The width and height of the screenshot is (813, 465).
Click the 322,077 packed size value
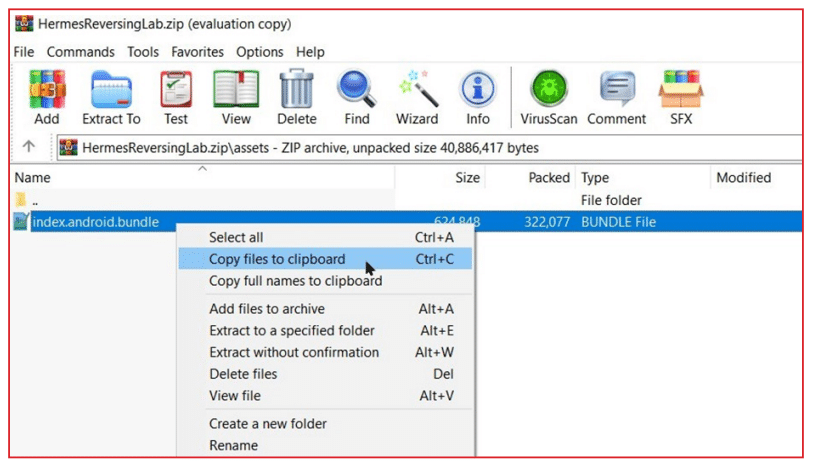(x=546, y=222)
